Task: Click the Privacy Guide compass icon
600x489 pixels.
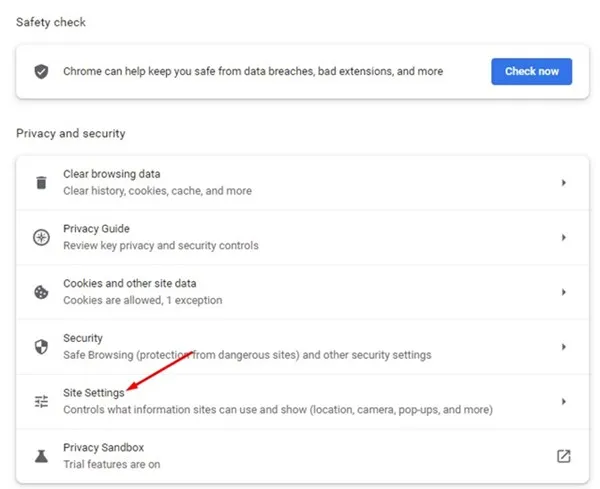Action: coord(41,238)
